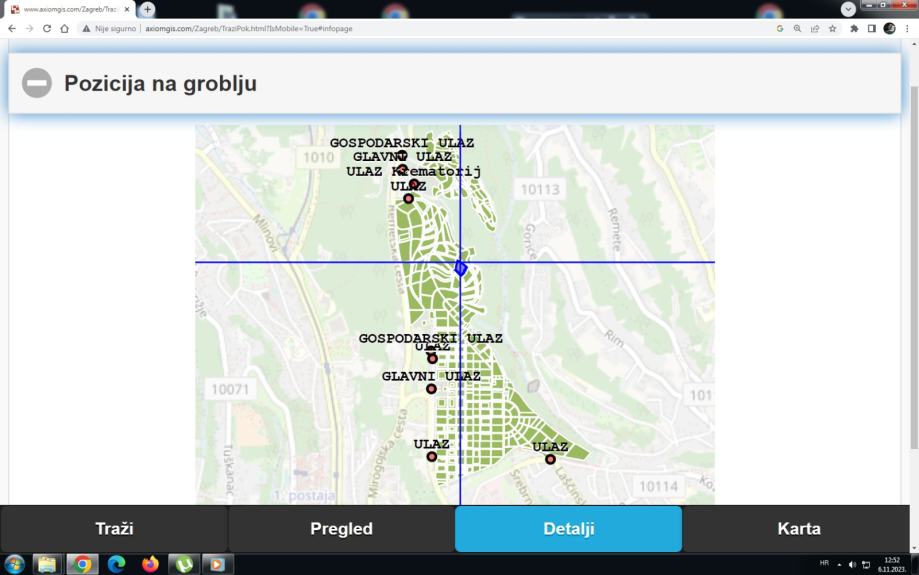This screenshot has width=919, height=575.
Task: Open the tab search dropdown
Action: (848, 9)
